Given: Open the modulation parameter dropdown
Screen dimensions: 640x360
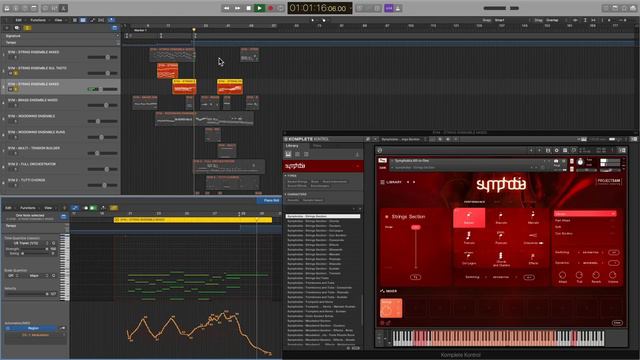Looking at the screenshot, I should pos(36,335).
